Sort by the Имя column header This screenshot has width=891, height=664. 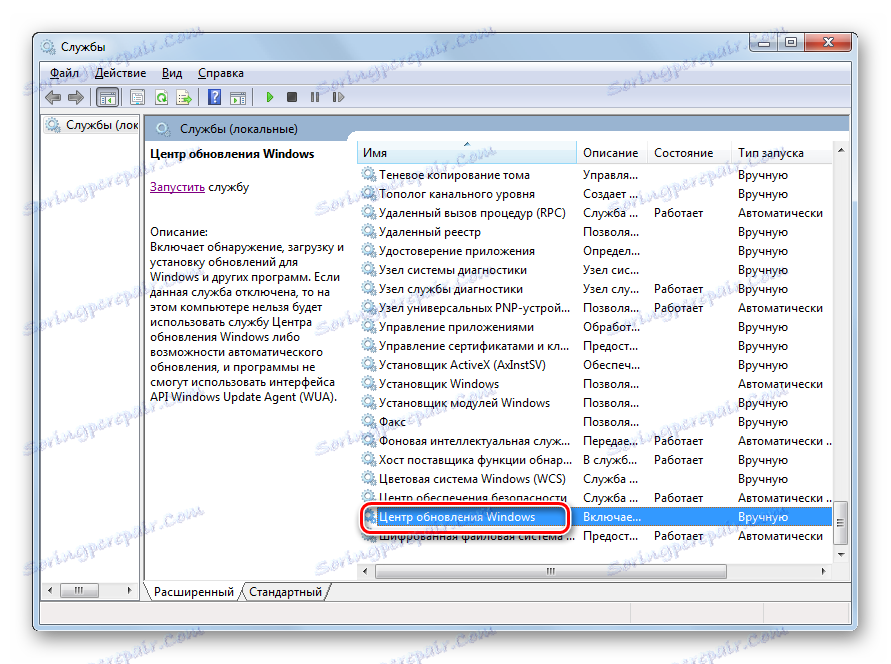point(467,153)
